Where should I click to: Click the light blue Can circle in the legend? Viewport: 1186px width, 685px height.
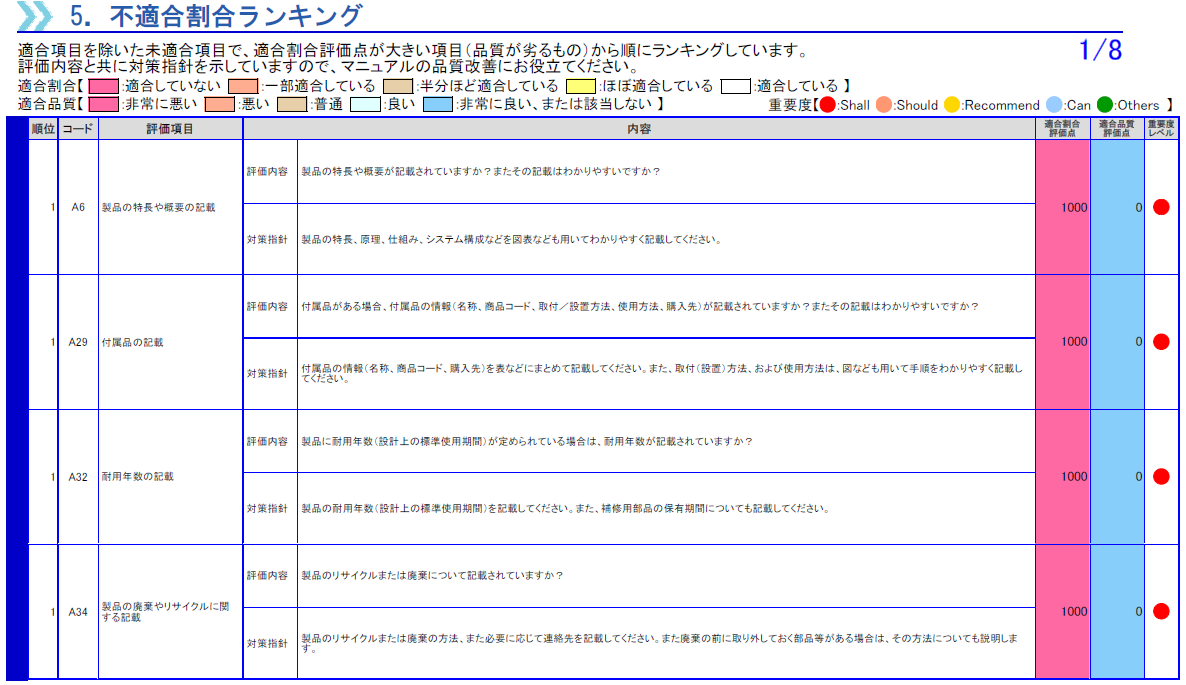[1054, 104]
